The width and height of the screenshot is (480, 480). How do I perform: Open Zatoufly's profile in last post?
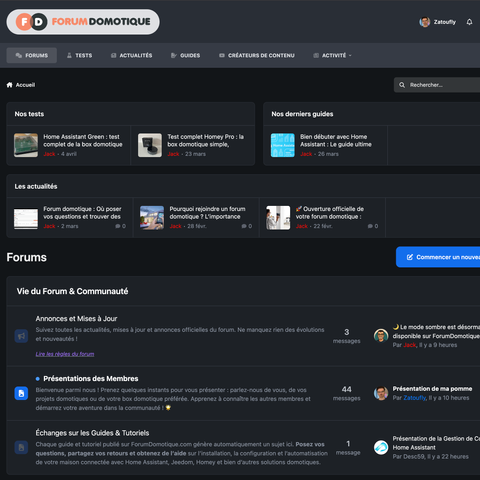click(415, 398)
